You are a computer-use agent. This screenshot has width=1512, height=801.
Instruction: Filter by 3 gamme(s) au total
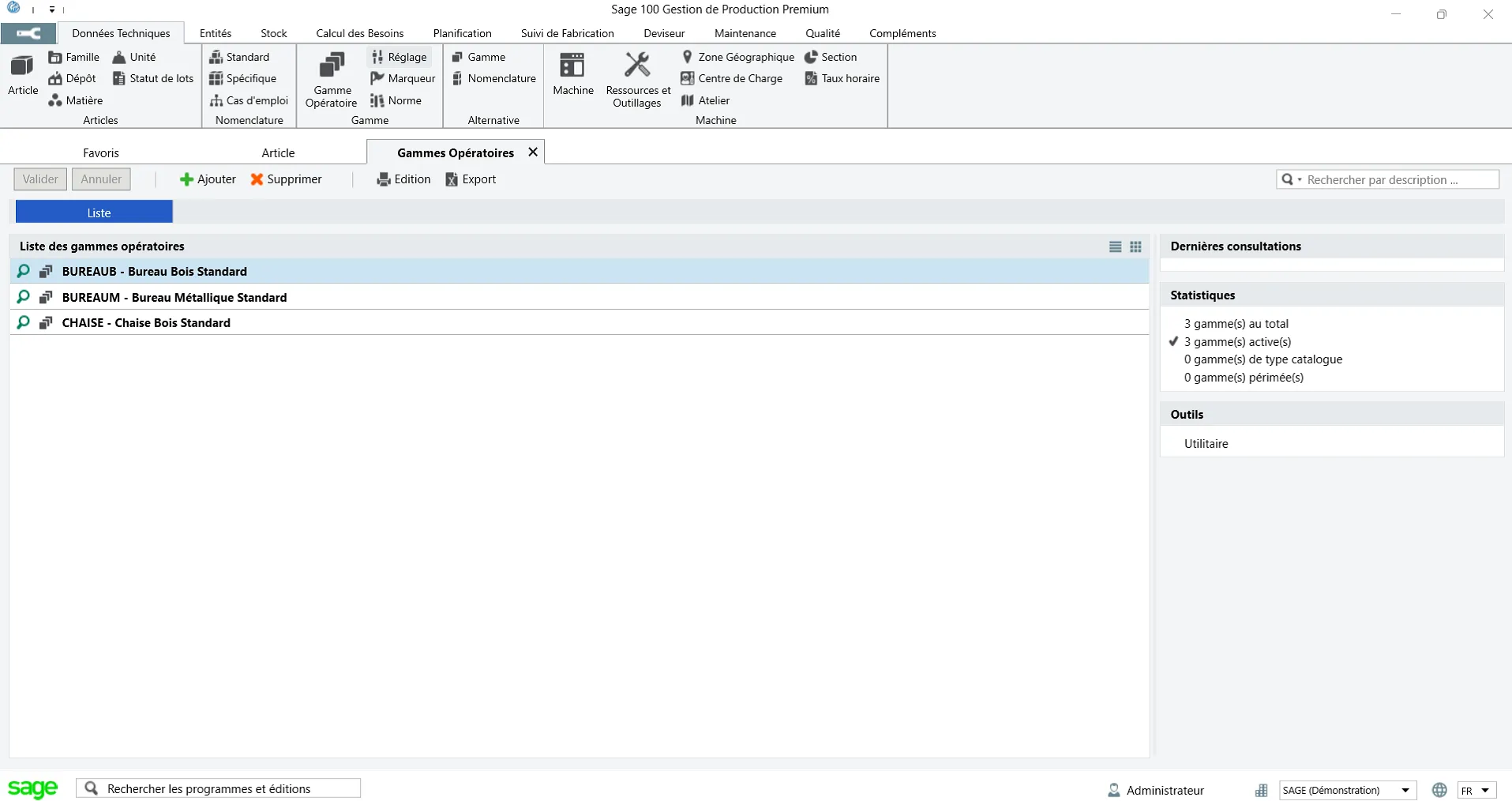1236,324
